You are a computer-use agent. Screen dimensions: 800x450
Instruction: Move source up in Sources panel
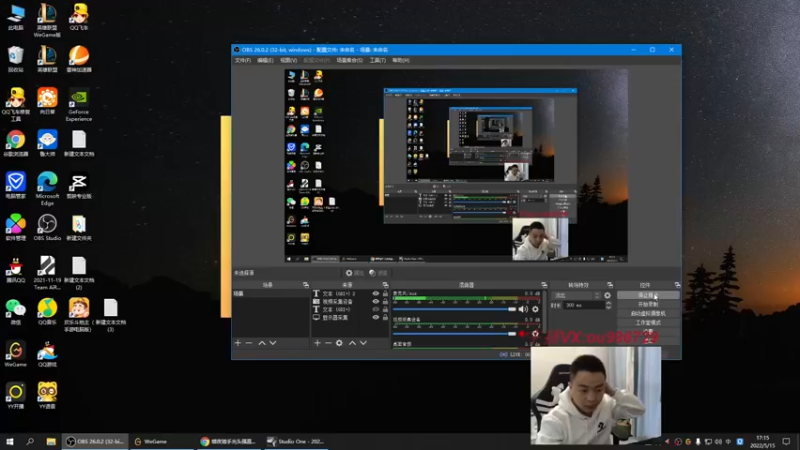pyautogui.click(x=352, y=343)
